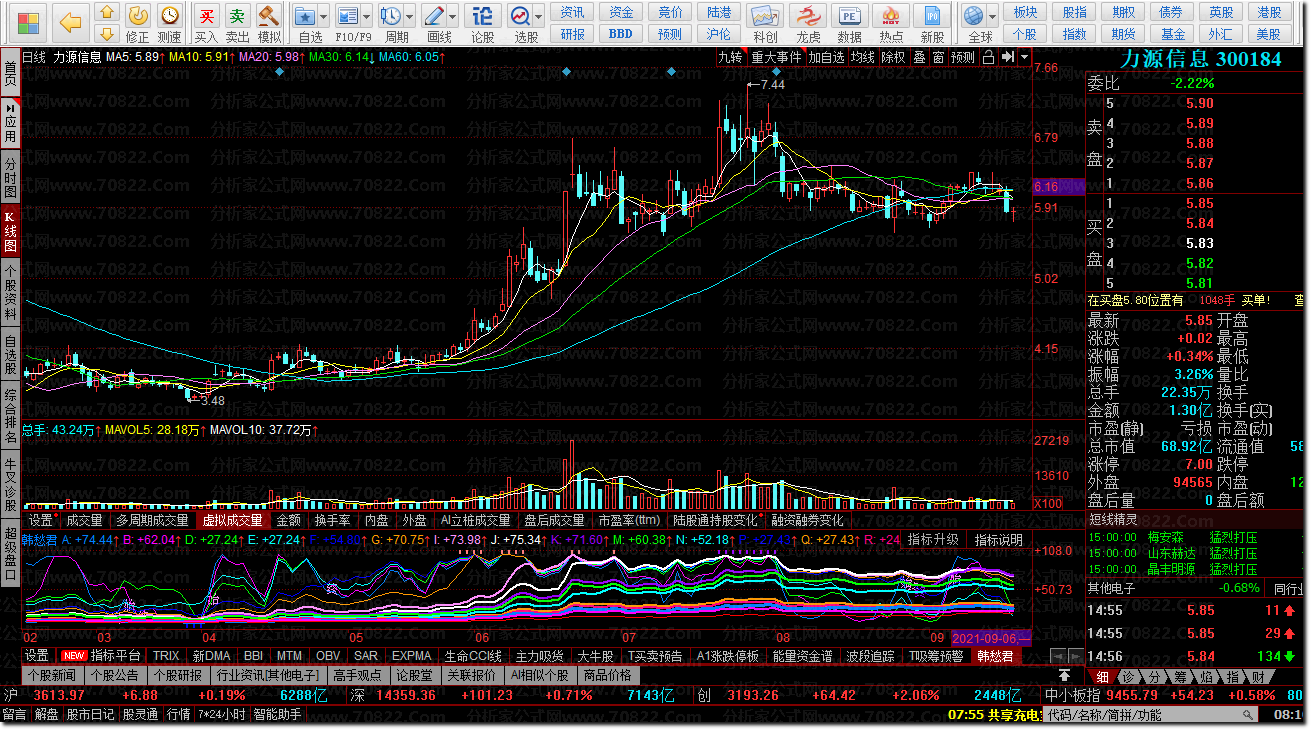The image size is (1312, 730).
Task: Toggle the 均线 moving average display
Action: (x=863, y=57)
